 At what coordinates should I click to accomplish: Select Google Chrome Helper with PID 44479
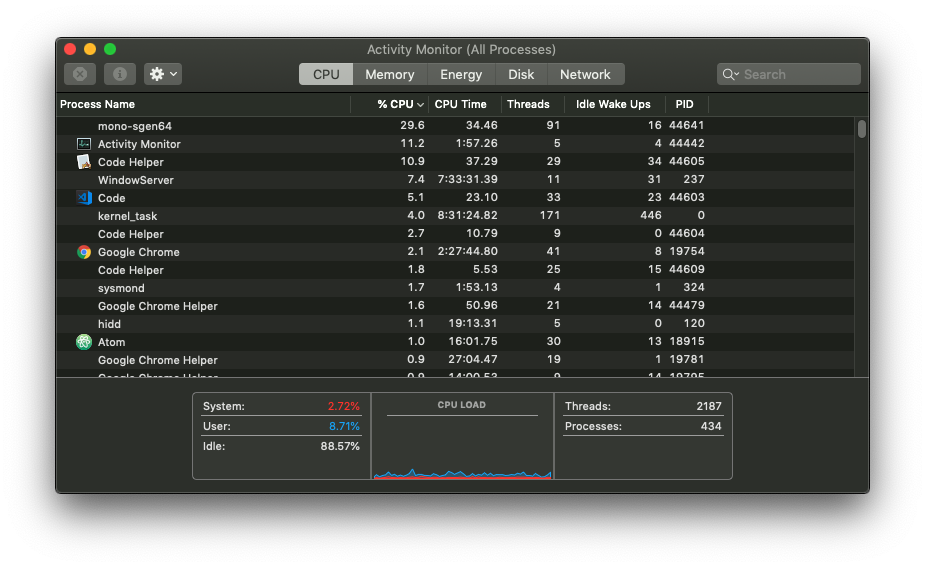(x=455, y=306)
